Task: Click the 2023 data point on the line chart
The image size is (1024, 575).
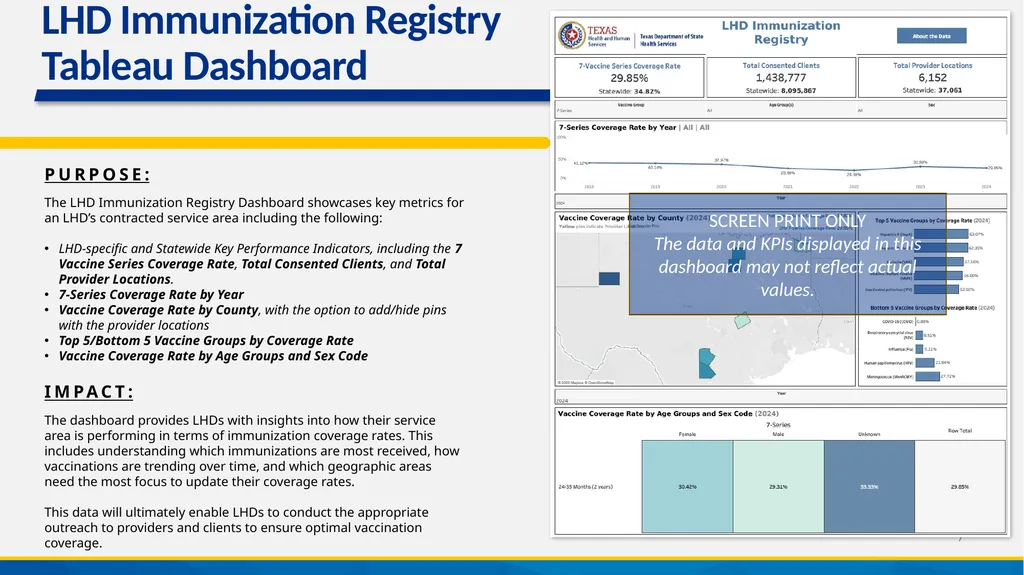Action: pyautogui.click(x=920, y=166)
